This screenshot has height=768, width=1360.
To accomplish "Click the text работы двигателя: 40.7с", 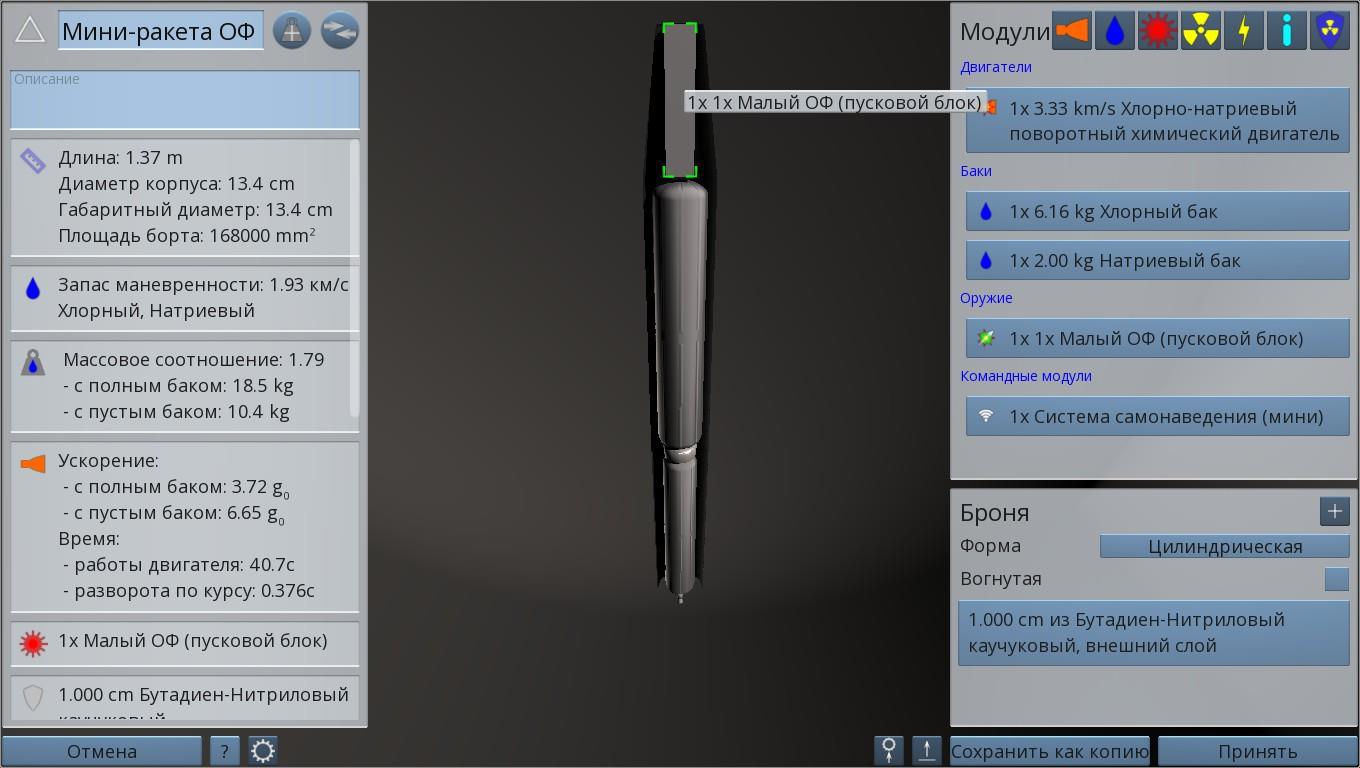I will click(x=178, y=565).
